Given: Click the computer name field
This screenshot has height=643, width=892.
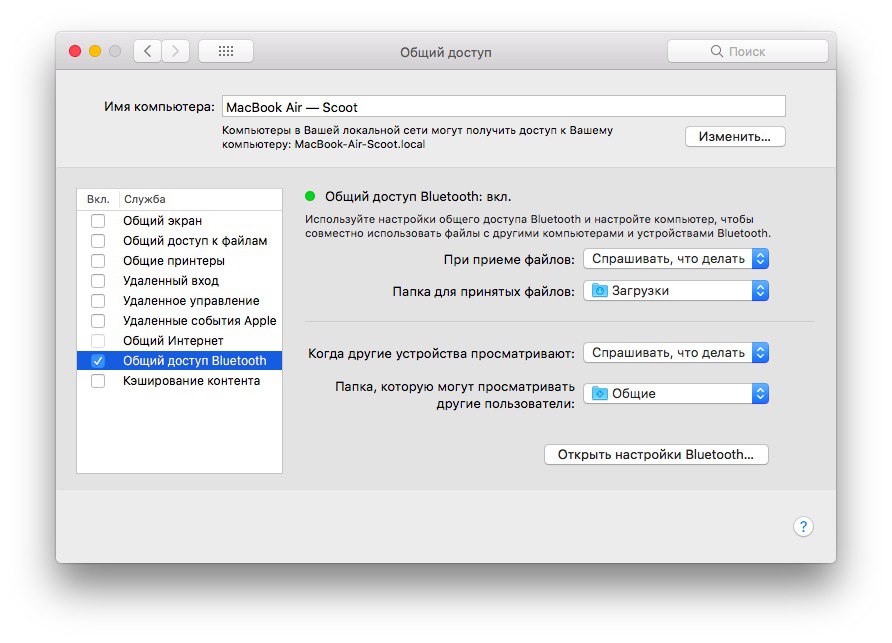Looking at the screenshot, I should (x=503, y=107).
